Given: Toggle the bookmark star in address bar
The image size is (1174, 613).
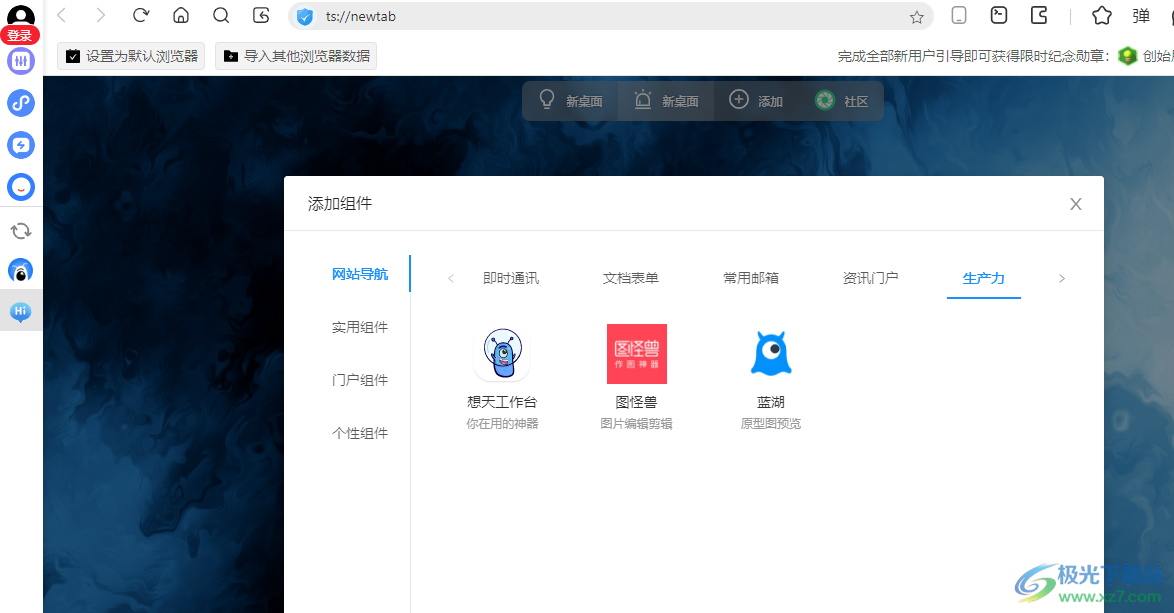Looking at the screenshot, I should (916, 16).
